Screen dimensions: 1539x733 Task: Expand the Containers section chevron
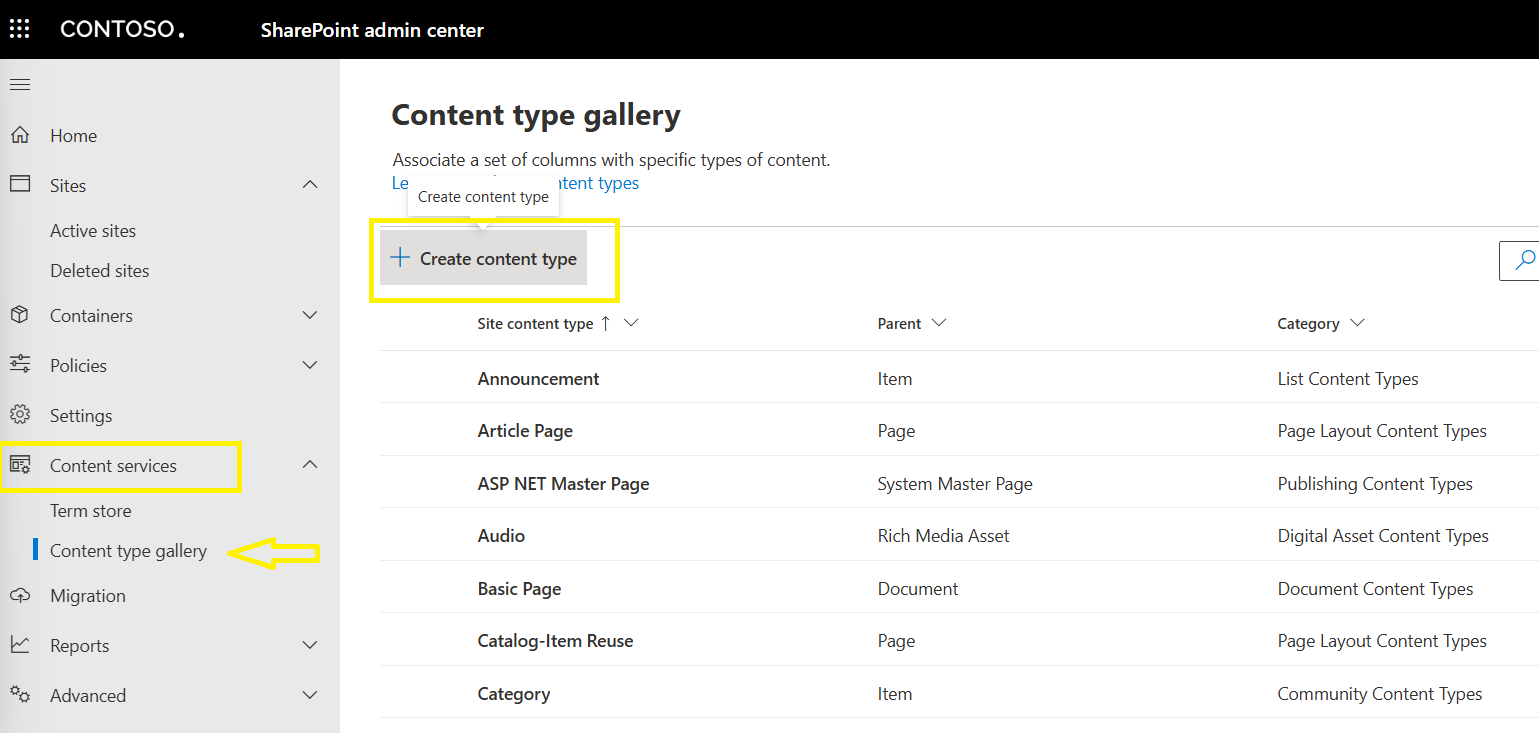coord(310,315)
